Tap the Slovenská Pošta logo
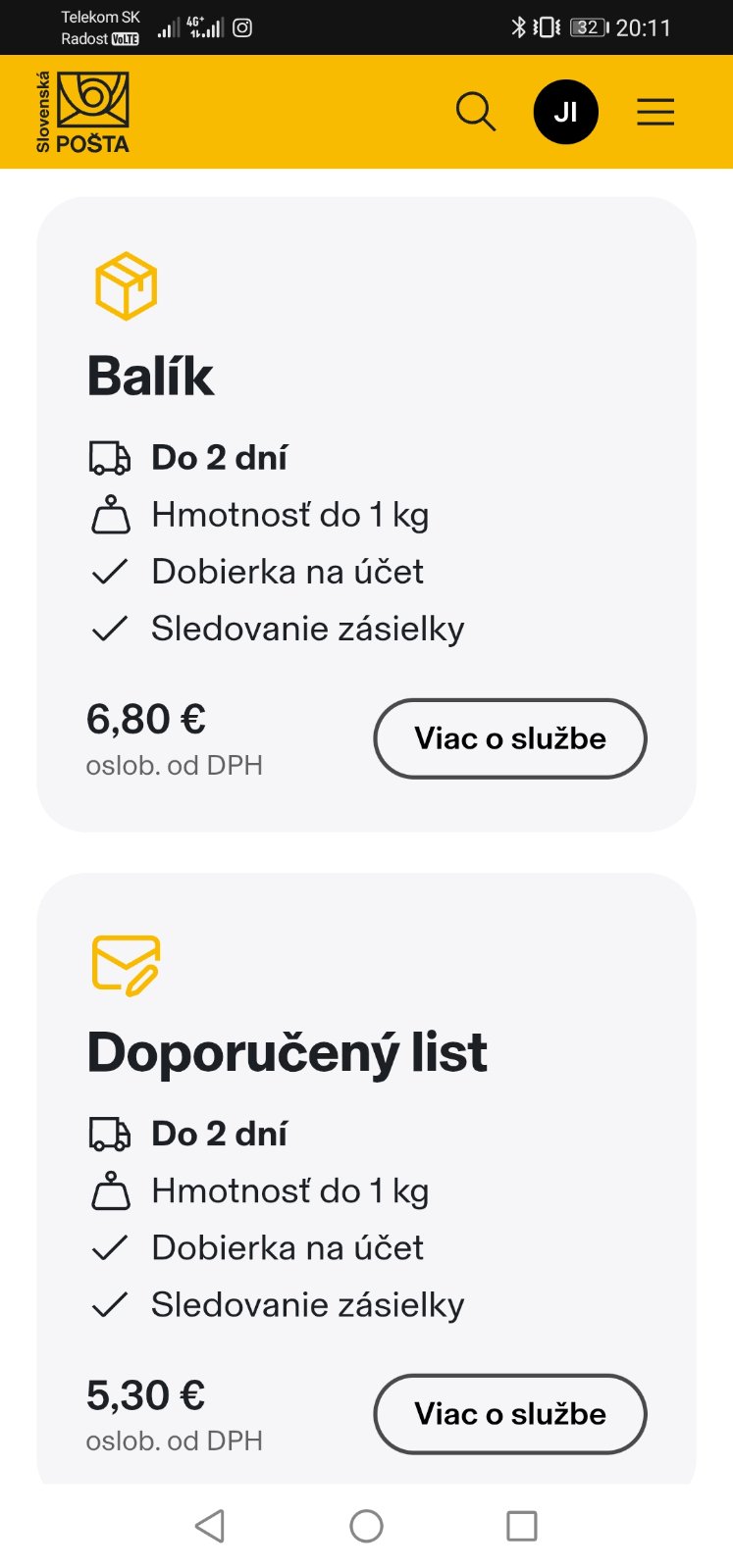This screenshot has height=1568, width=733. 83,112
